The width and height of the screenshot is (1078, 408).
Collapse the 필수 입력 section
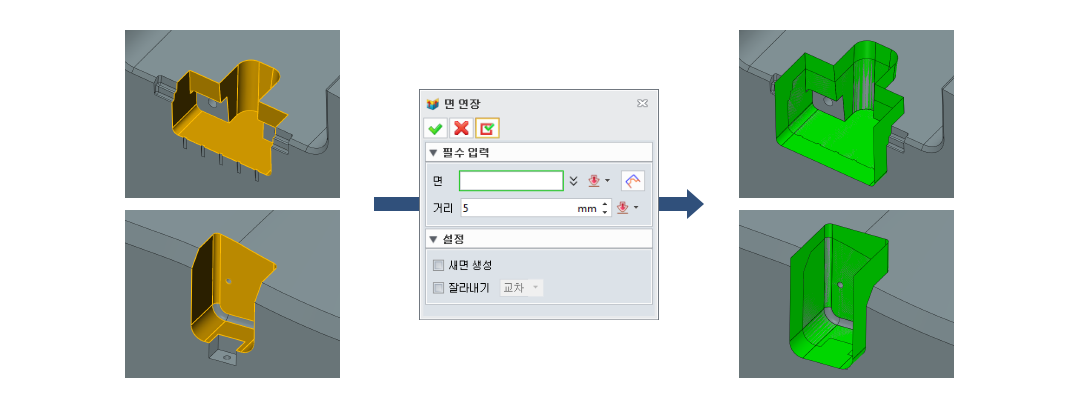[x=433, y=152]
